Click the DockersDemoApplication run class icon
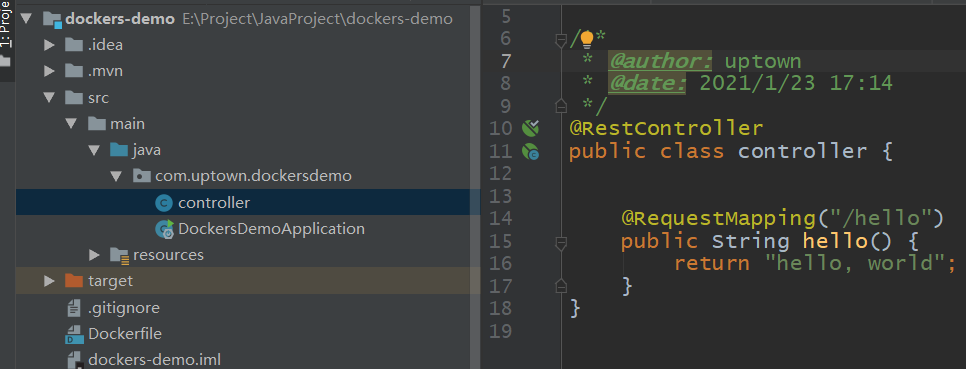Screen dimensions: 966x369 (x=164, y=229)
